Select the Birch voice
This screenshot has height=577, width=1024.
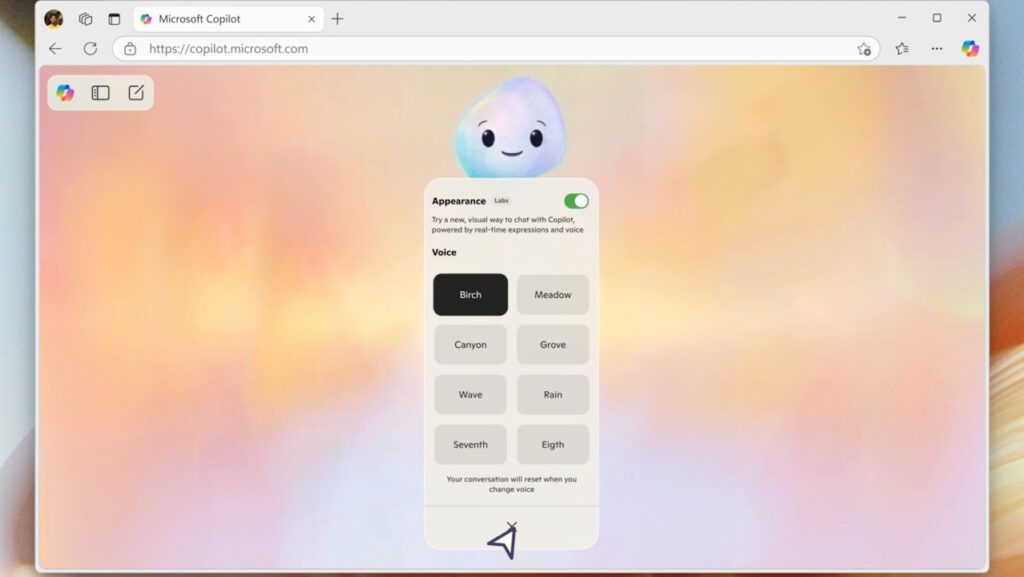coord(470,294)
